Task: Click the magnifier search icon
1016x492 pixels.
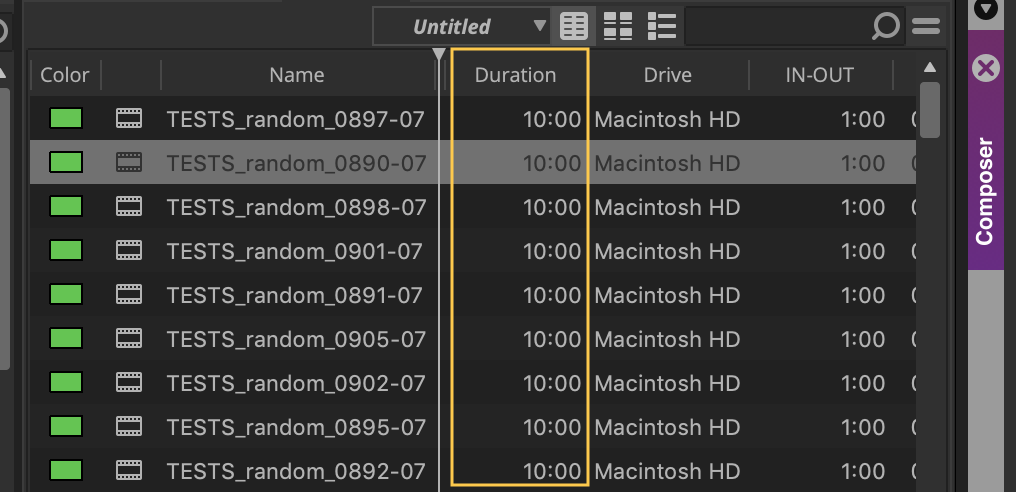Action: coord(885,27)
